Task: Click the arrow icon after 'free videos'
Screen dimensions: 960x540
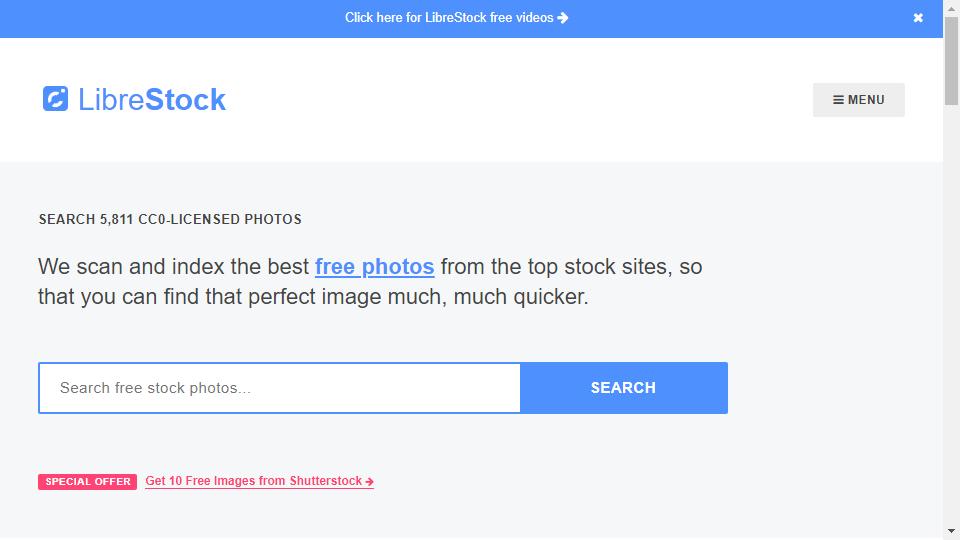Action: [x=563, y=18]
